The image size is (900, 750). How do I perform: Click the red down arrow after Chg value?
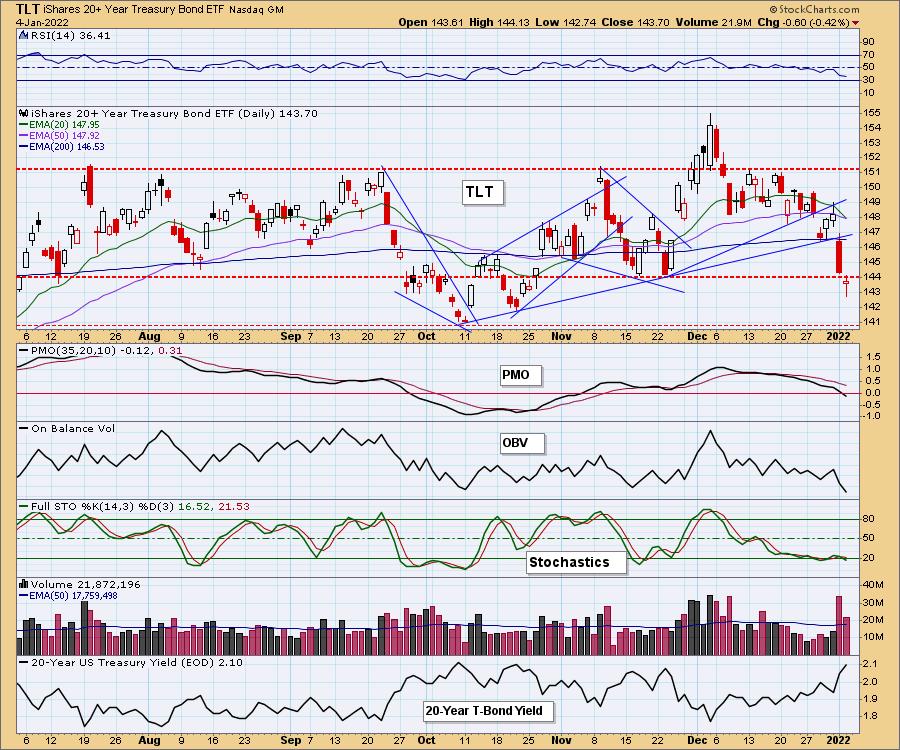coord(855,23)
